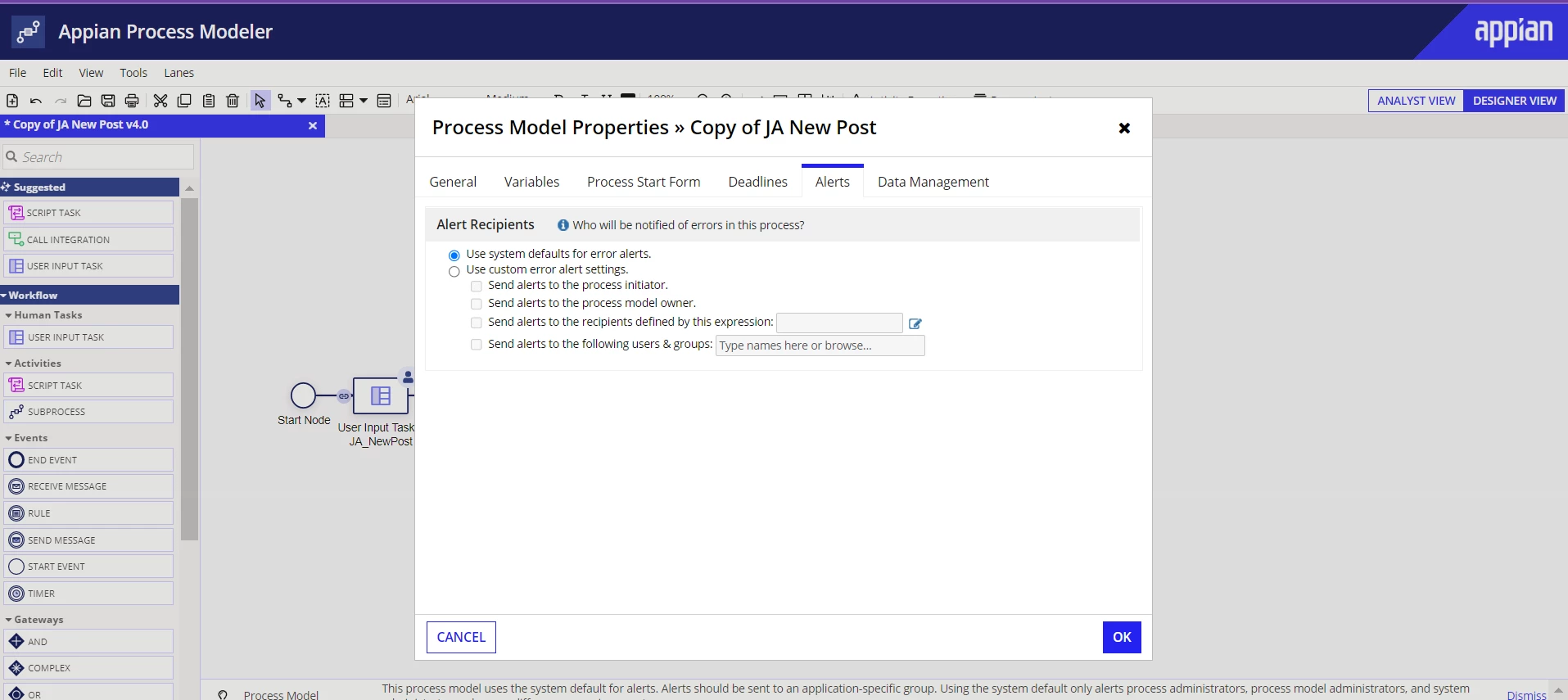1568x700 pixels.
Task: Select Use custom error alert settings
Action: click(454, 271)
